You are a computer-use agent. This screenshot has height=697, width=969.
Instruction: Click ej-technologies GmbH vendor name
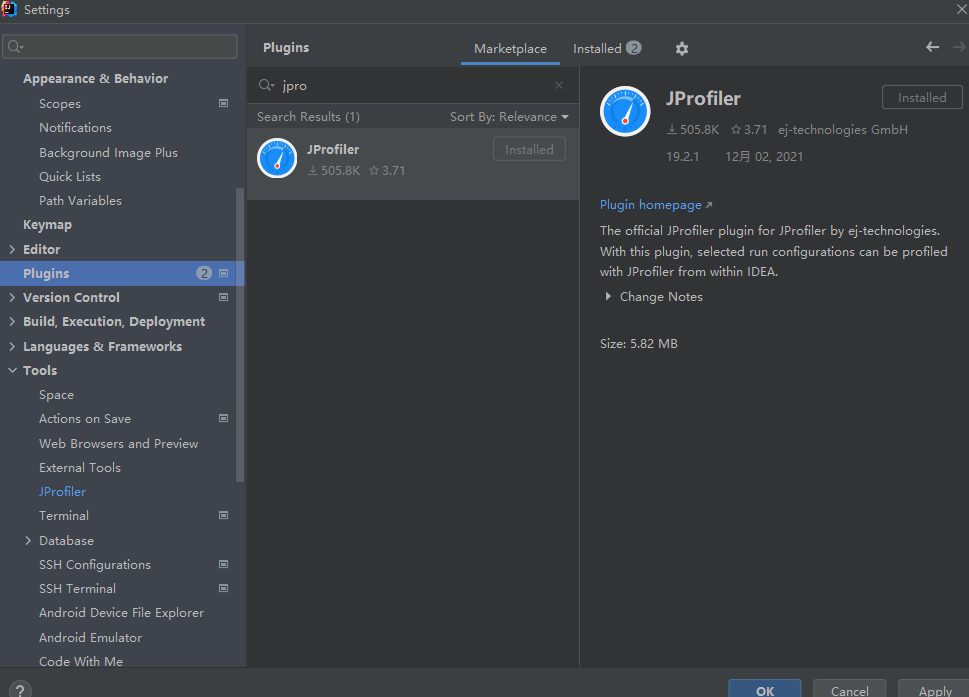(843, 130)
